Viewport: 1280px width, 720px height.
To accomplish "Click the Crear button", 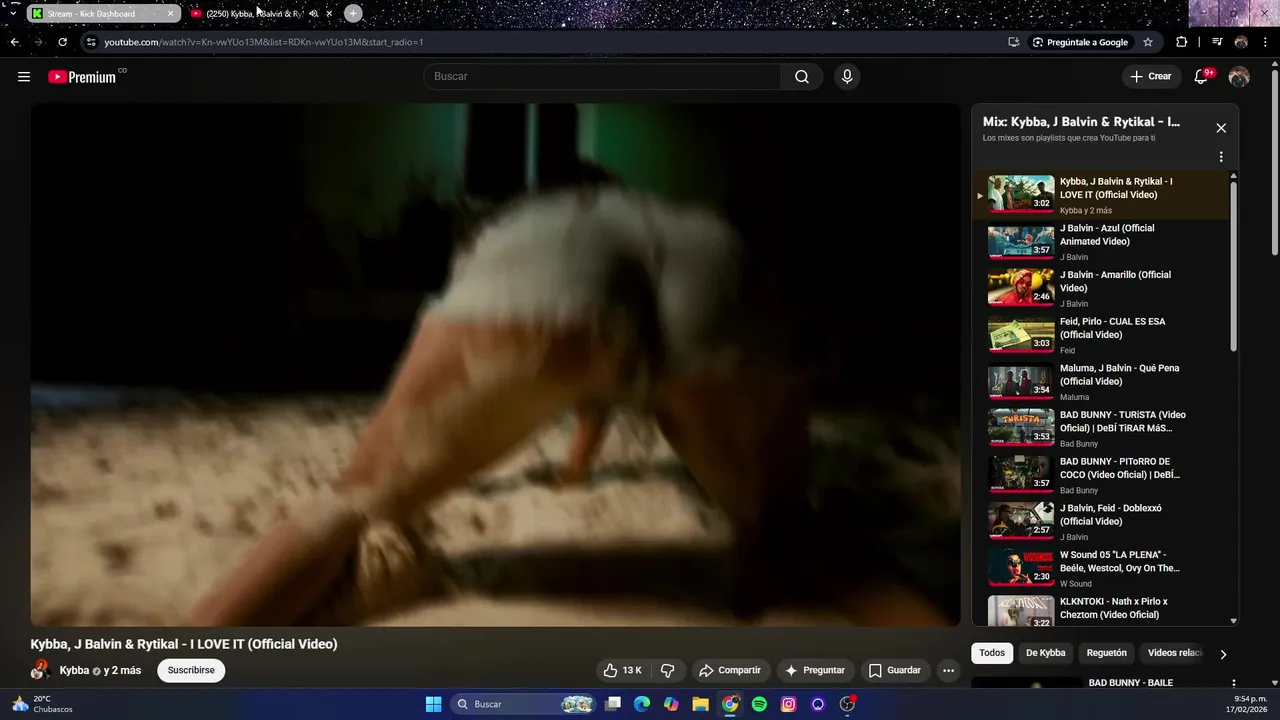I will (1150, 77).
